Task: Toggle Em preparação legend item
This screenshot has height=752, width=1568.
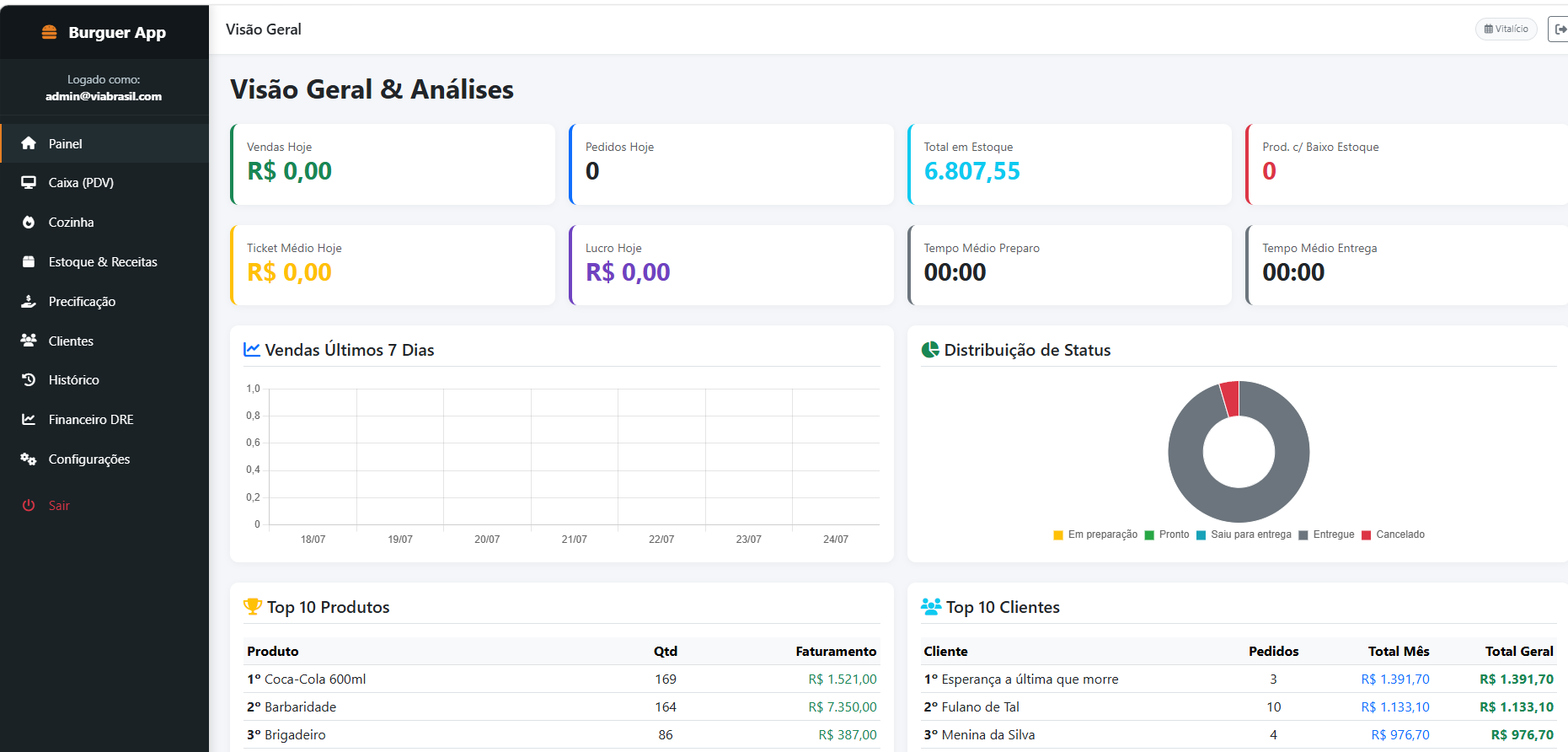Action: pyautogui.click(x=1095, y=534)
